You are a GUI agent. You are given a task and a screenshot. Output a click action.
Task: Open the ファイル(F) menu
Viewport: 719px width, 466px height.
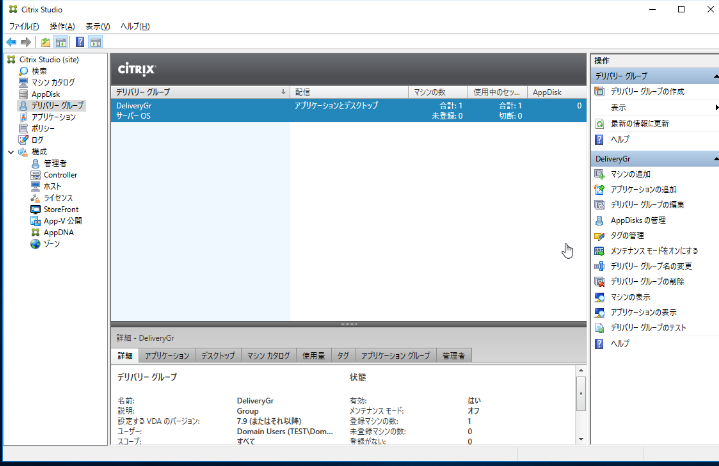(x=24, y=26)
